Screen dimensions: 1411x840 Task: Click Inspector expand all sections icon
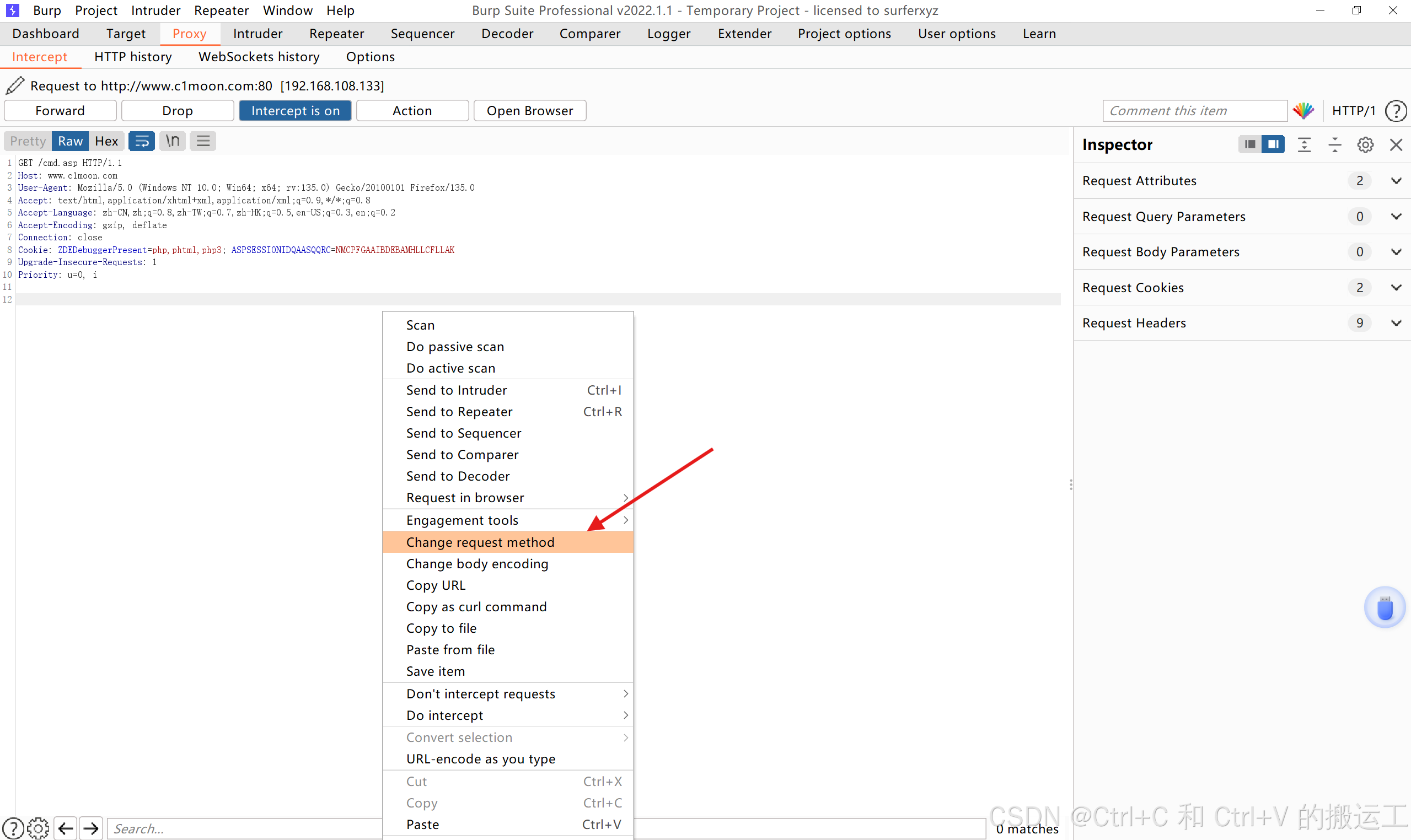point(1304,145)
